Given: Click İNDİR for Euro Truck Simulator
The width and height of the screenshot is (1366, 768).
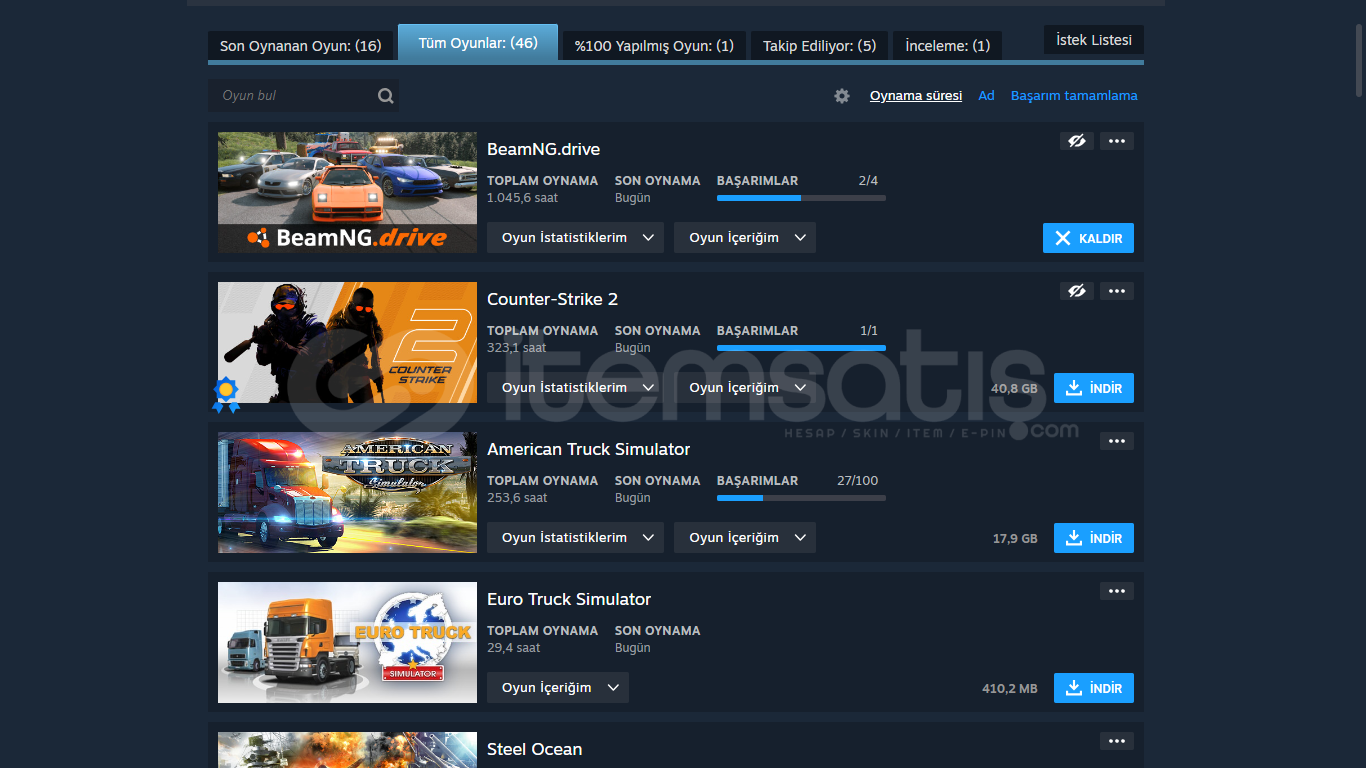Looking at the screenshot, I should [x=1094, y=688].
